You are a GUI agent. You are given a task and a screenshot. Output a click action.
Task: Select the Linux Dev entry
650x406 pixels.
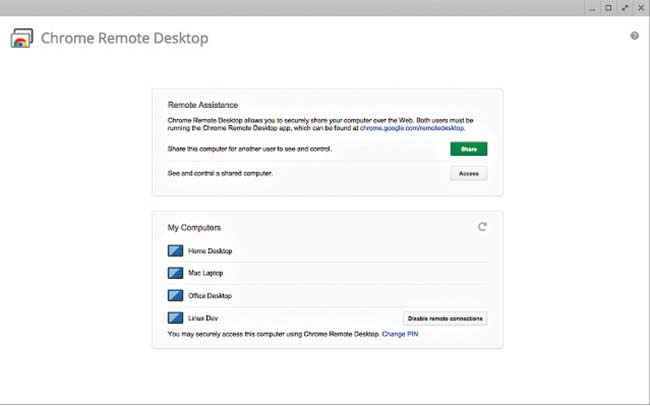point(203,318)
